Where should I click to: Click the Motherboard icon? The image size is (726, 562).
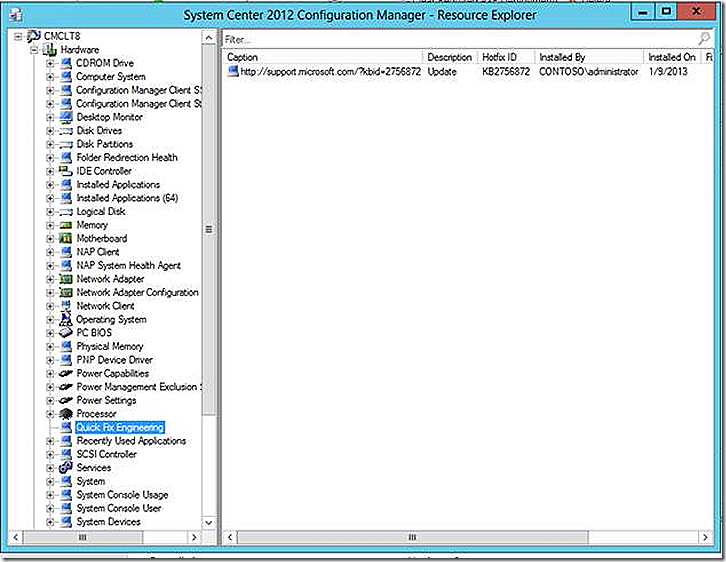pyautogui.click(x=66, y=238)
